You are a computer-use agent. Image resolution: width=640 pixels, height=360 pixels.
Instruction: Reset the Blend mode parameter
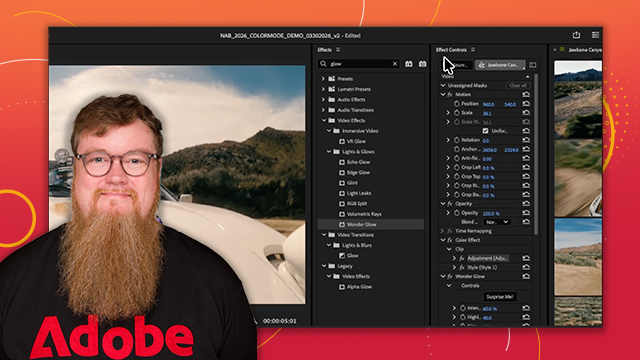[x=526, y=222]
